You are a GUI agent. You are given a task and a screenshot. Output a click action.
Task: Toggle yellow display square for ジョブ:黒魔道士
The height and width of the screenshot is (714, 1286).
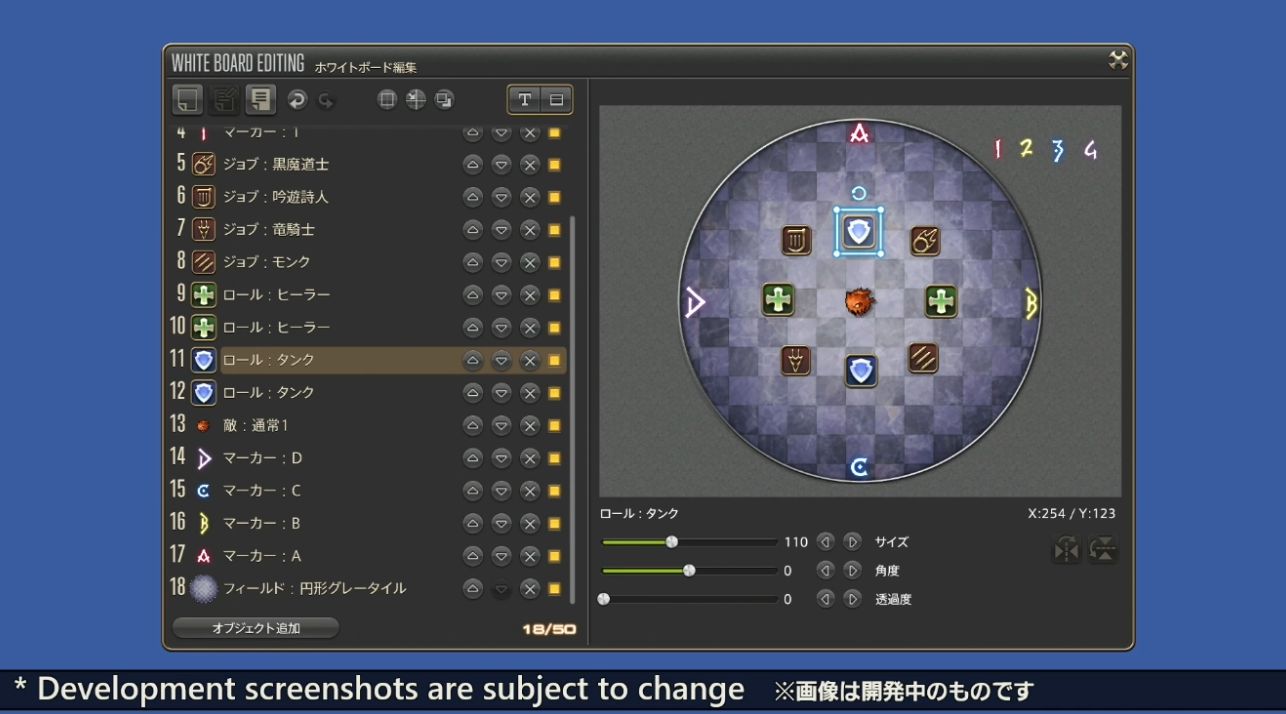554,165
